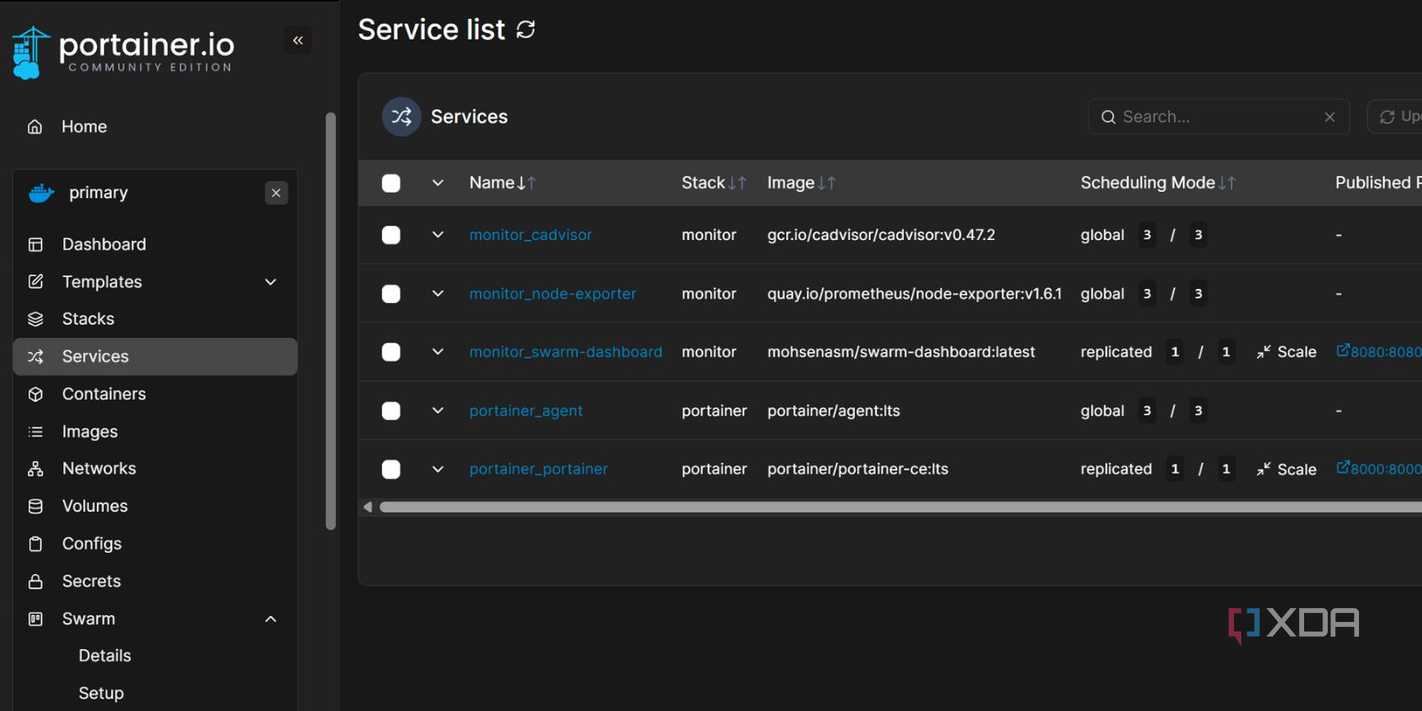This screenshot has width=1422, height=711.
Task: Open Swarm Details submenu item
Action: 105,656
